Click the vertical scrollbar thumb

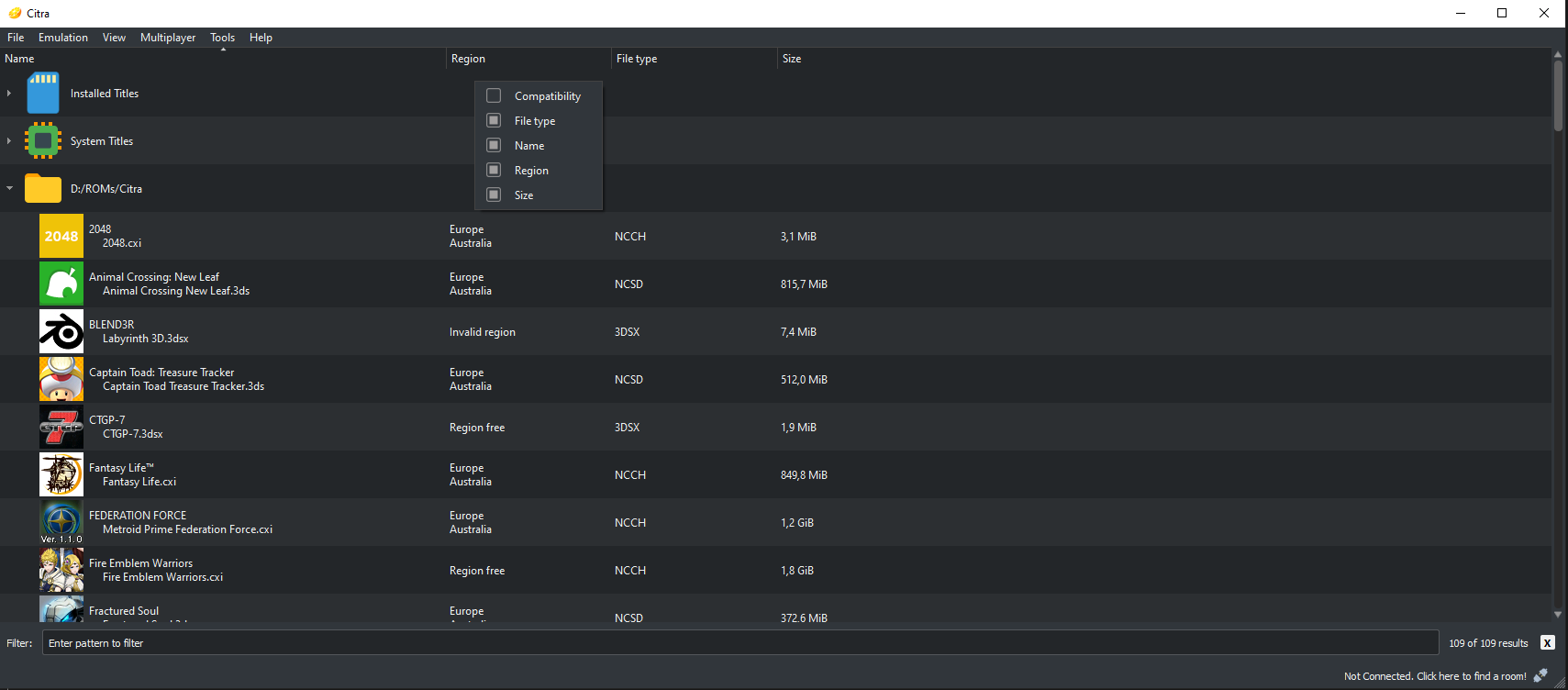pos(1558,95)
